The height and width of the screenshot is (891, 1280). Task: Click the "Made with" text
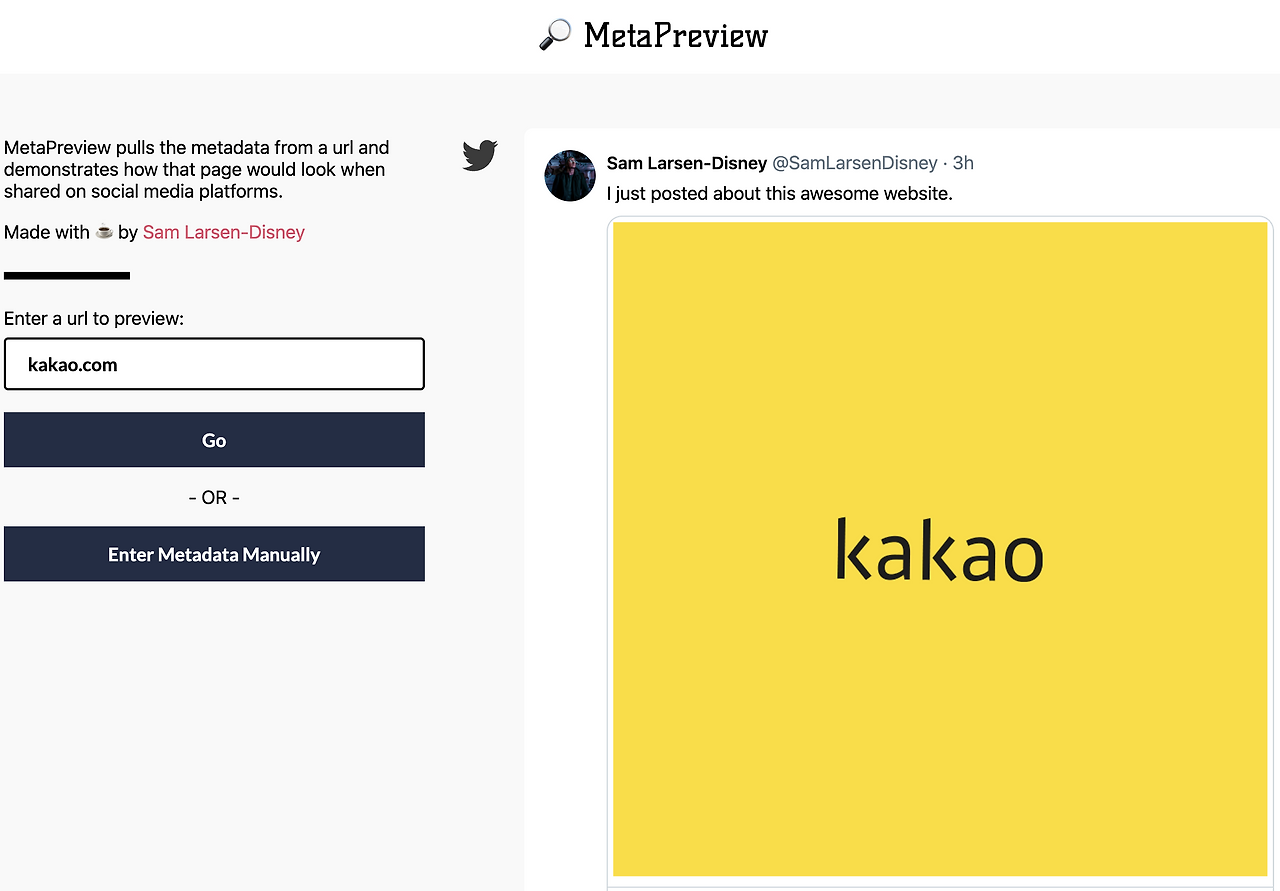47,232
